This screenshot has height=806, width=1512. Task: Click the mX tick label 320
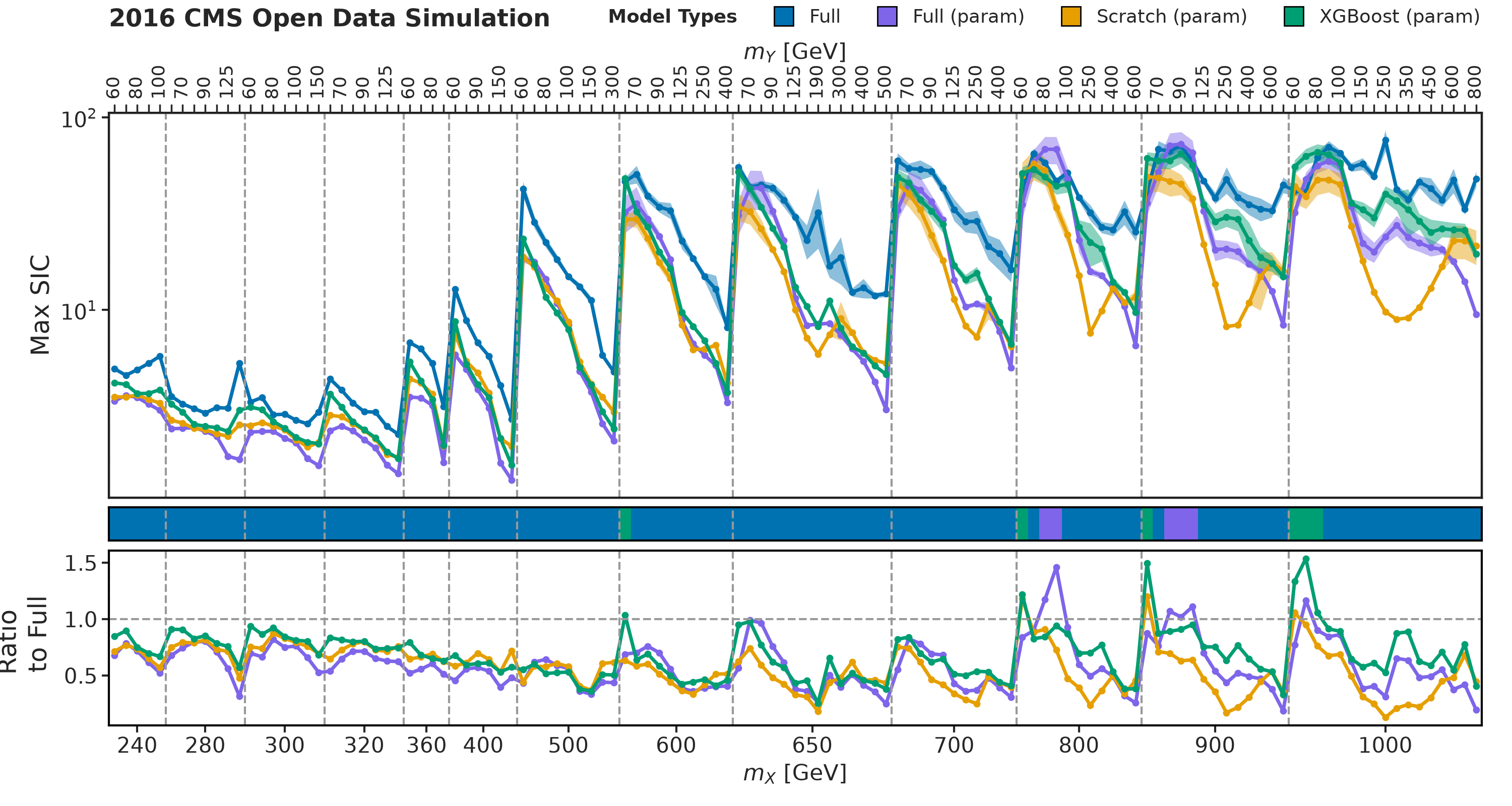(364, 745)
